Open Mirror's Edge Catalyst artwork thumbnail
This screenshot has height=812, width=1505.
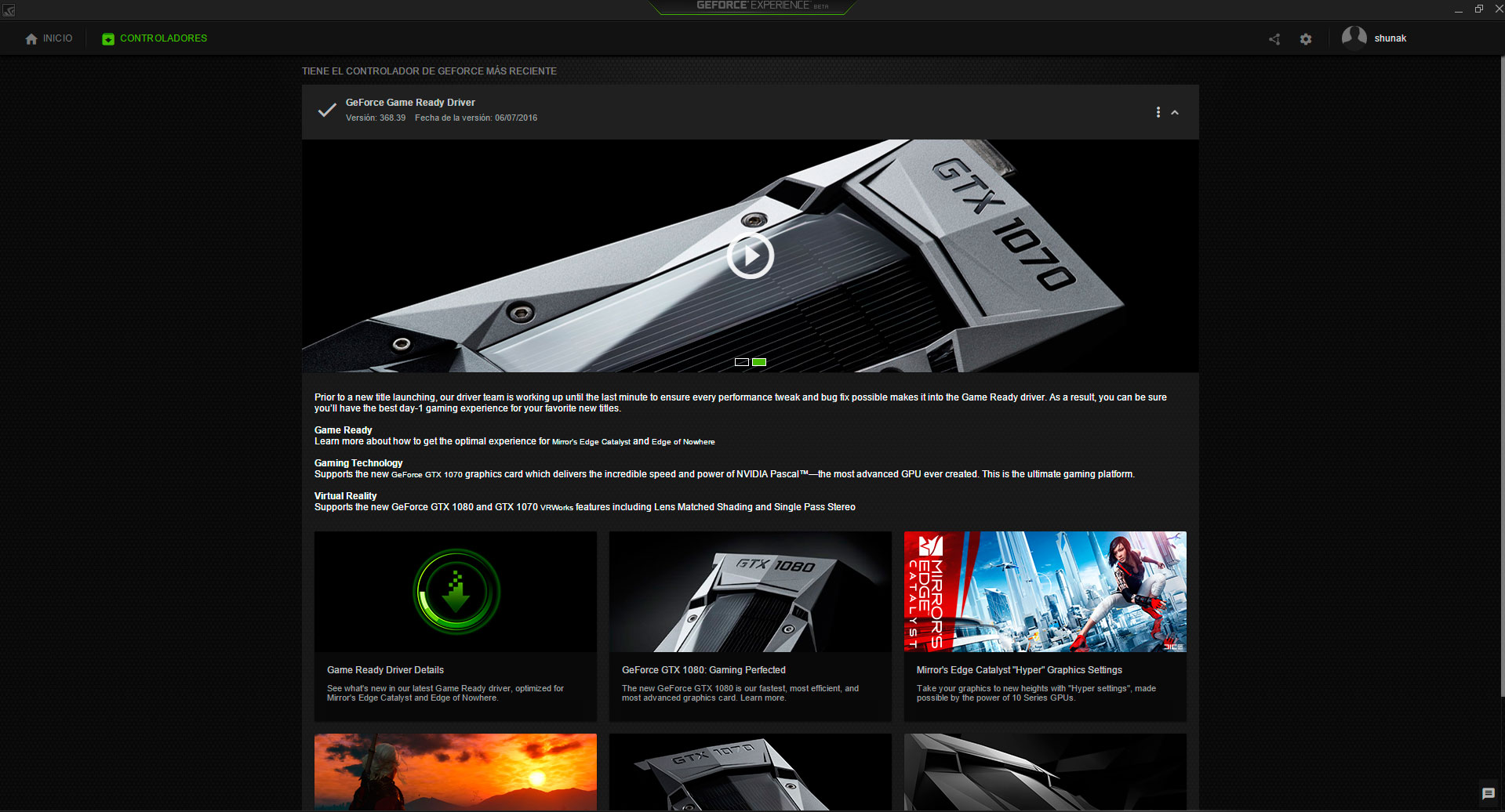tap(1045, 592)
